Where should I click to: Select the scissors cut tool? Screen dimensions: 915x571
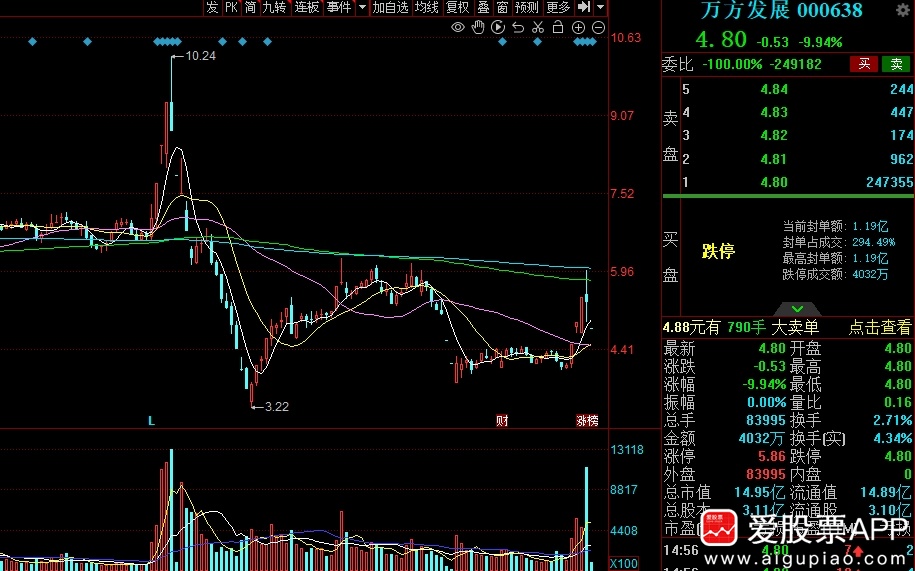538,27
